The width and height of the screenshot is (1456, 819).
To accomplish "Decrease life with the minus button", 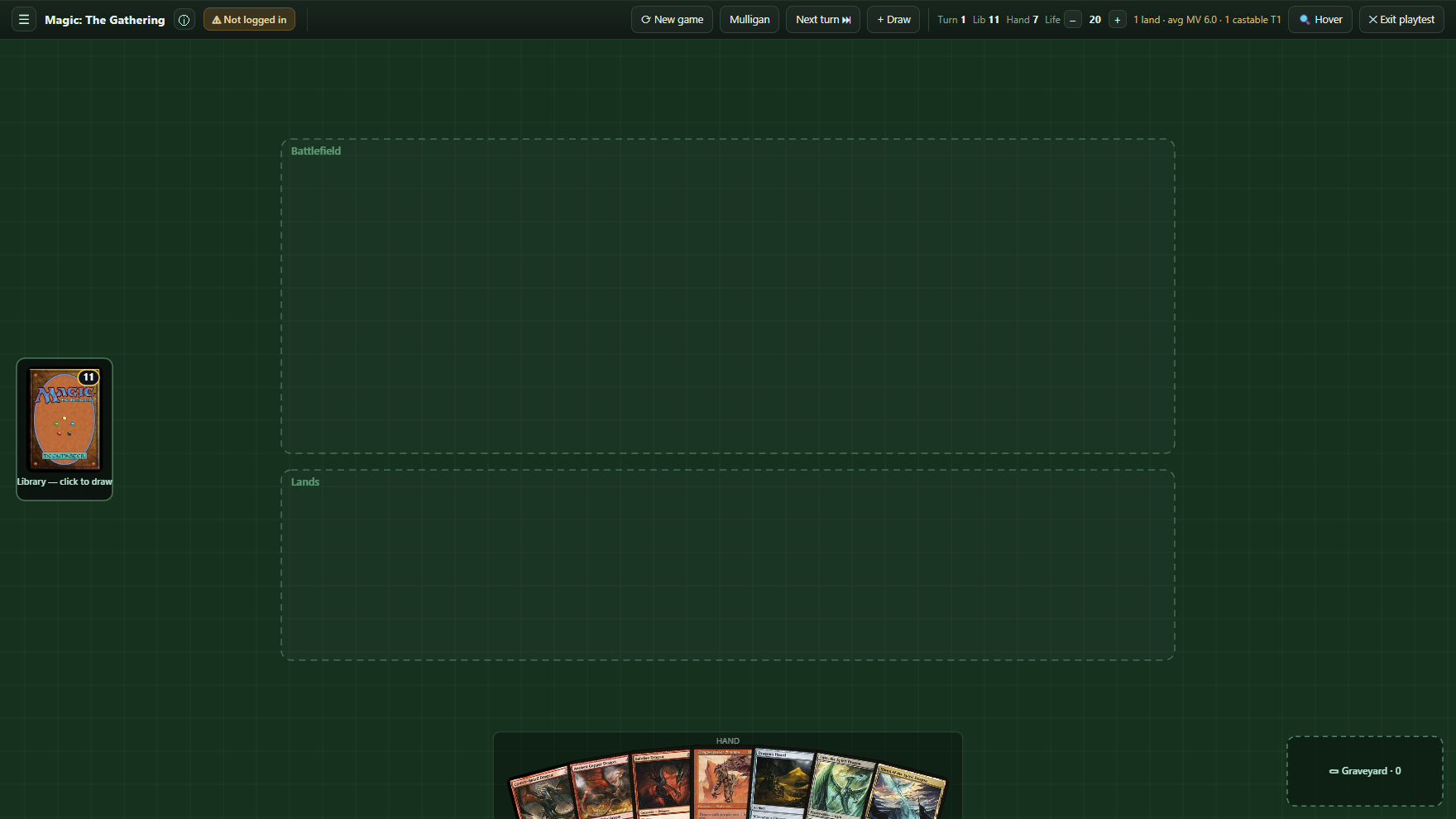I will click(1073, 20).
